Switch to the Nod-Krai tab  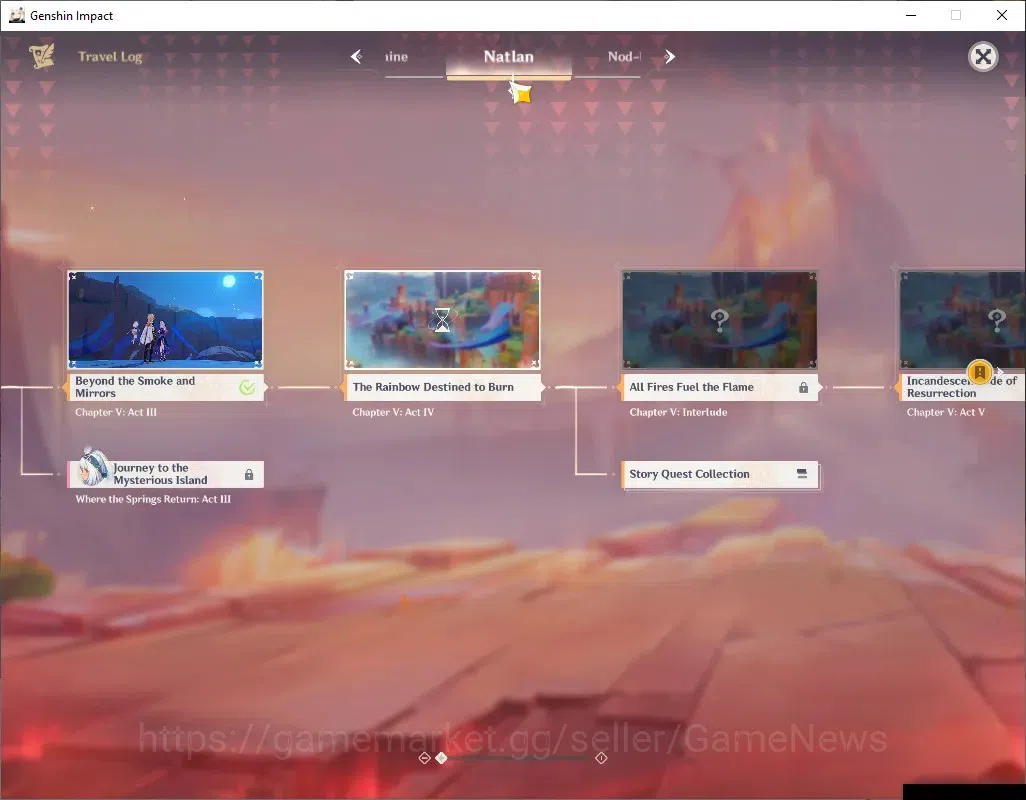point(624,57)
